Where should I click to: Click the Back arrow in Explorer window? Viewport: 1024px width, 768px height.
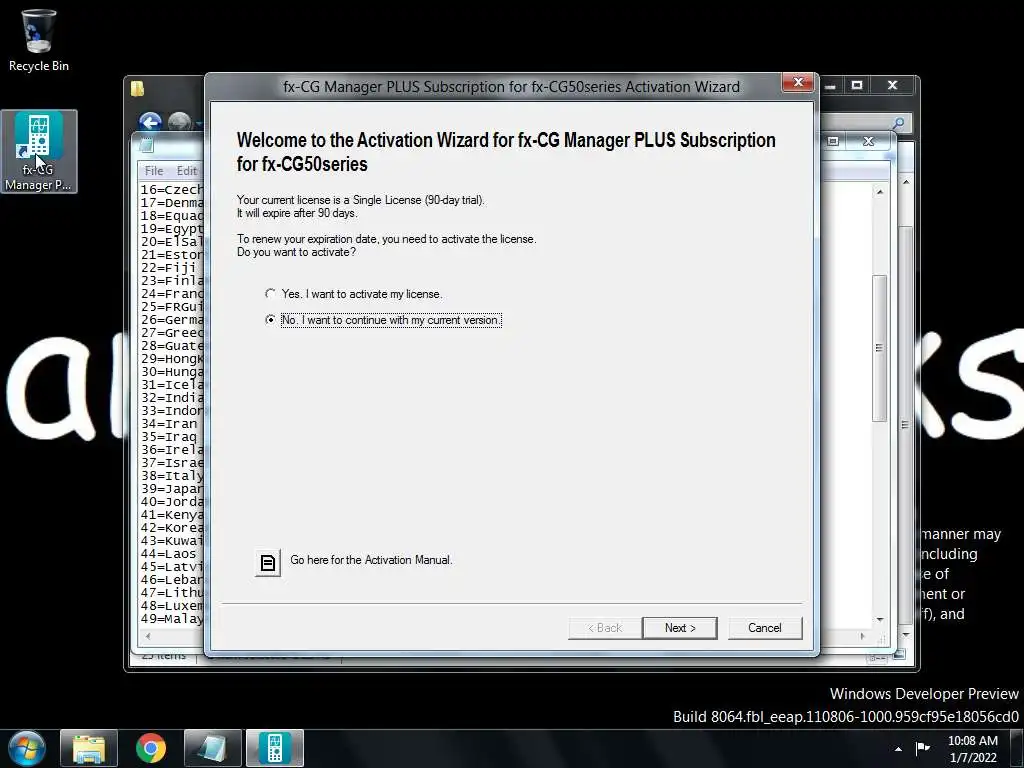pyautogui.click(x=150, y=122)
